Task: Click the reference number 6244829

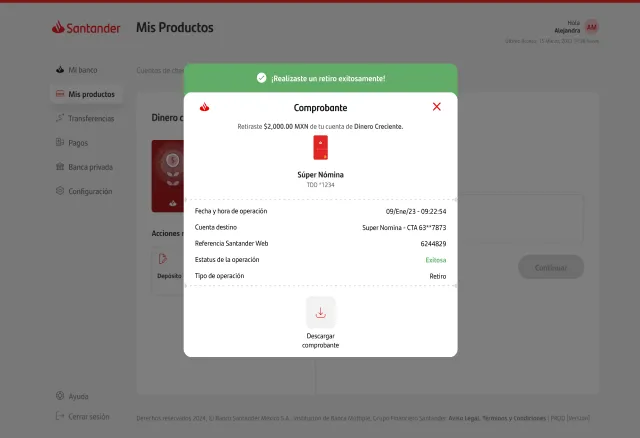Action: coord(433,244)
